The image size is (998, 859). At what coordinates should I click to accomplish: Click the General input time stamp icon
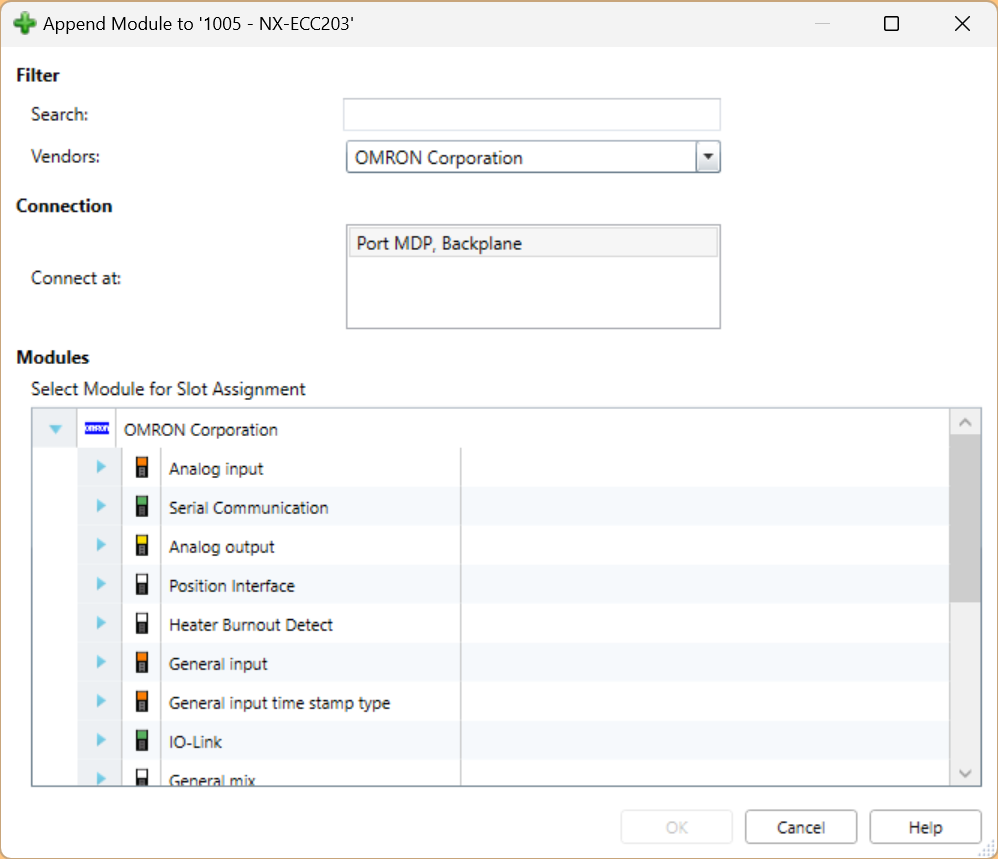click(x=142, y=701)
